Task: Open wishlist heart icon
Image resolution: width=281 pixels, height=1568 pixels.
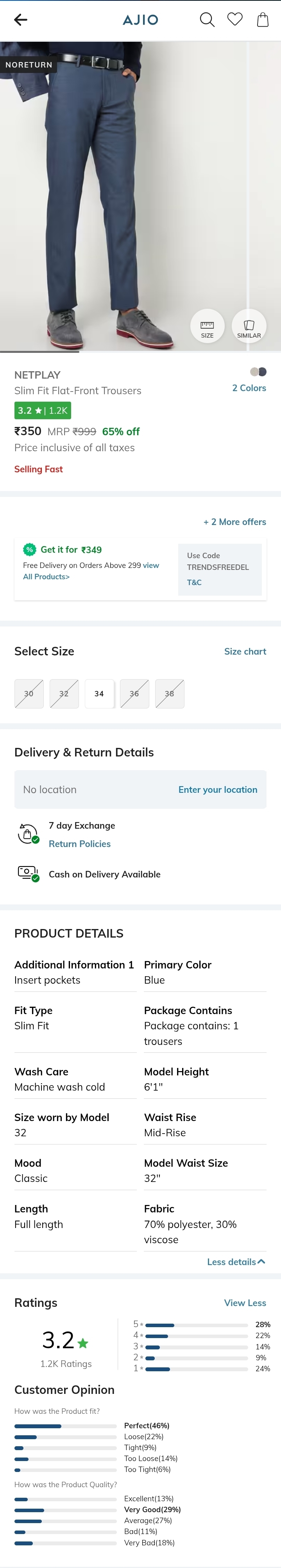Action: (x=234, y=20)
